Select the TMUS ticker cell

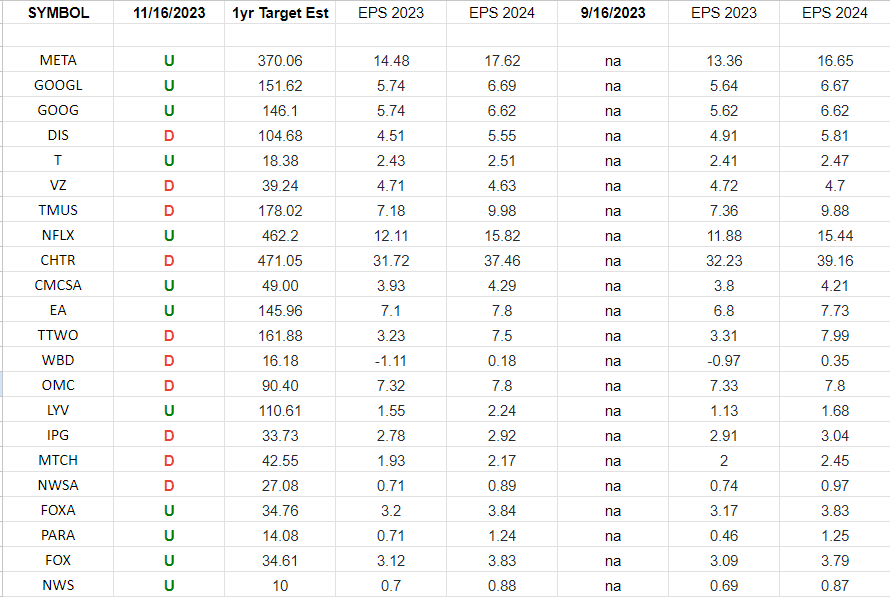pos(58,210)
